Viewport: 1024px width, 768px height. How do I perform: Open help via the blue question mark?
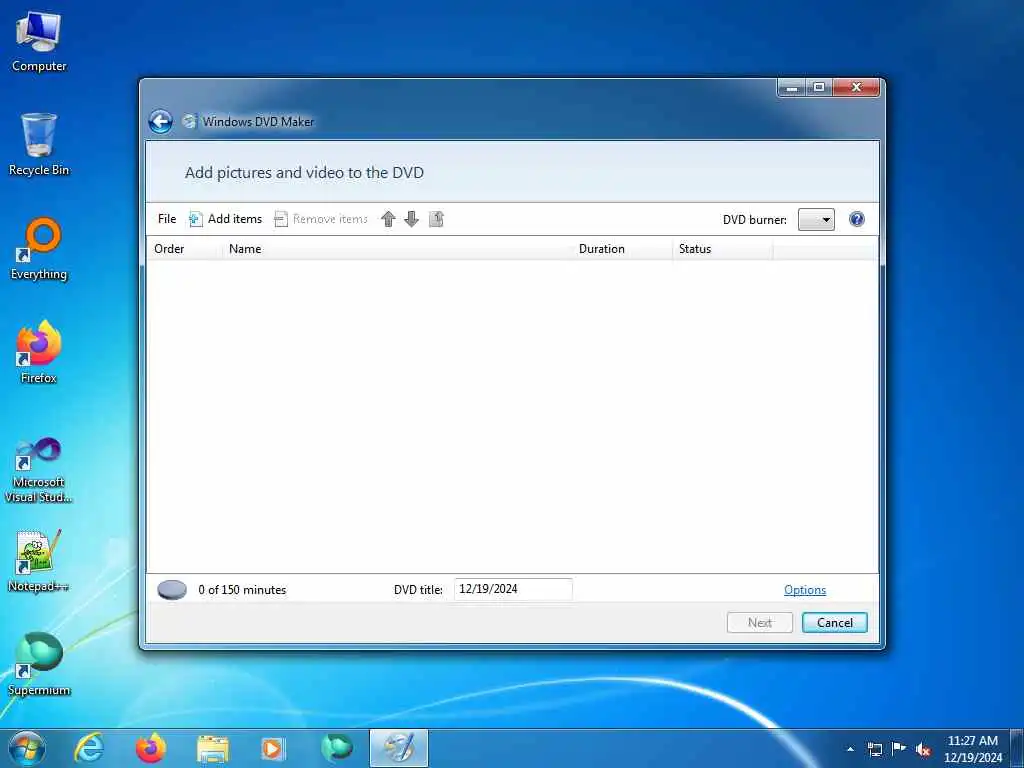coord(857,219)
